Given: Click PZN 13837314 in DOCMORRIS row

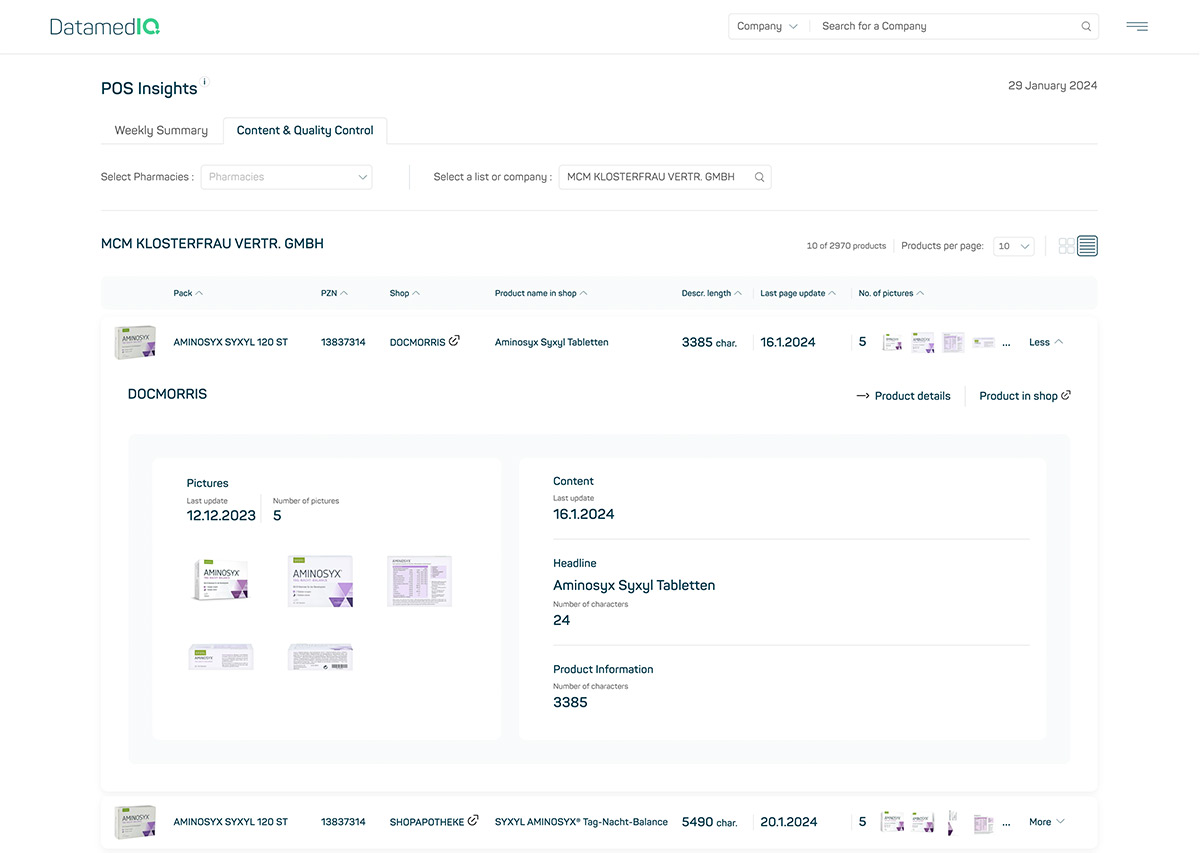Looking at the screenshot, I should 343,342.
